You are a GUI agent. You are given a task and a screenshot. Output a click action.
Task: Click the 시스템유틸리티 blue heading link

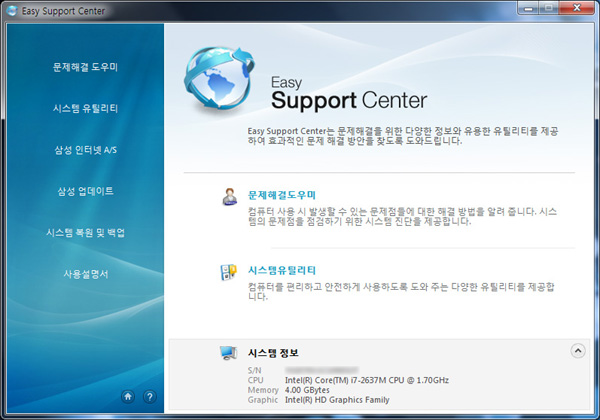[282, 270]
